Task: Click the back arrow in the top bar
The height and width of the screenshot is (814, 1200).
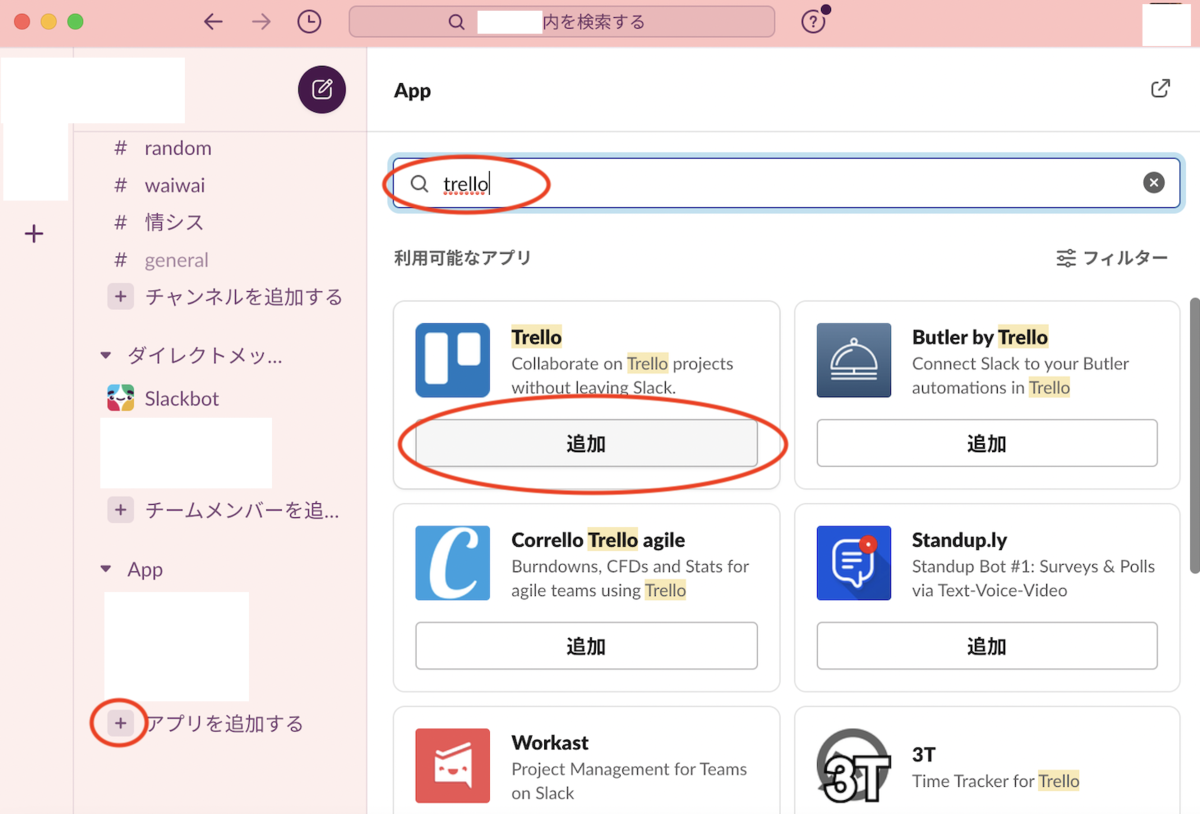Action: click(x=213, y=21)
